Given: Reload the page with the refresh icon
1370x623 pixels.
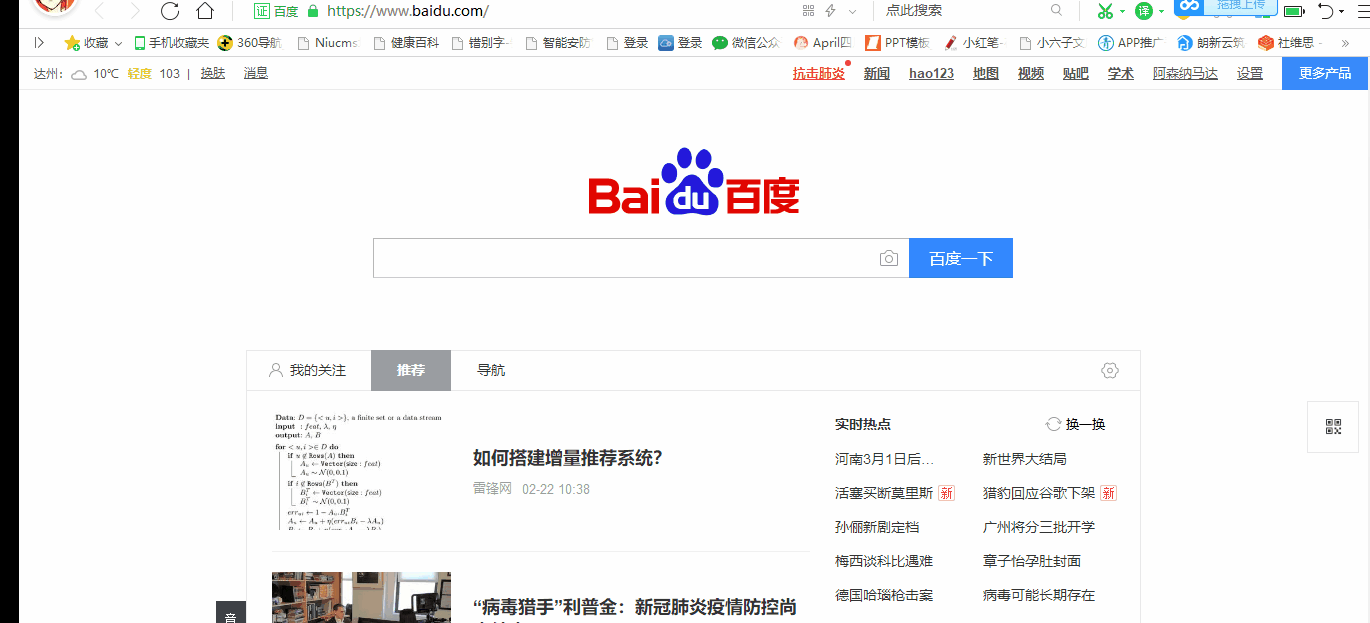Looking at the screenshot, I should point(170,11).
